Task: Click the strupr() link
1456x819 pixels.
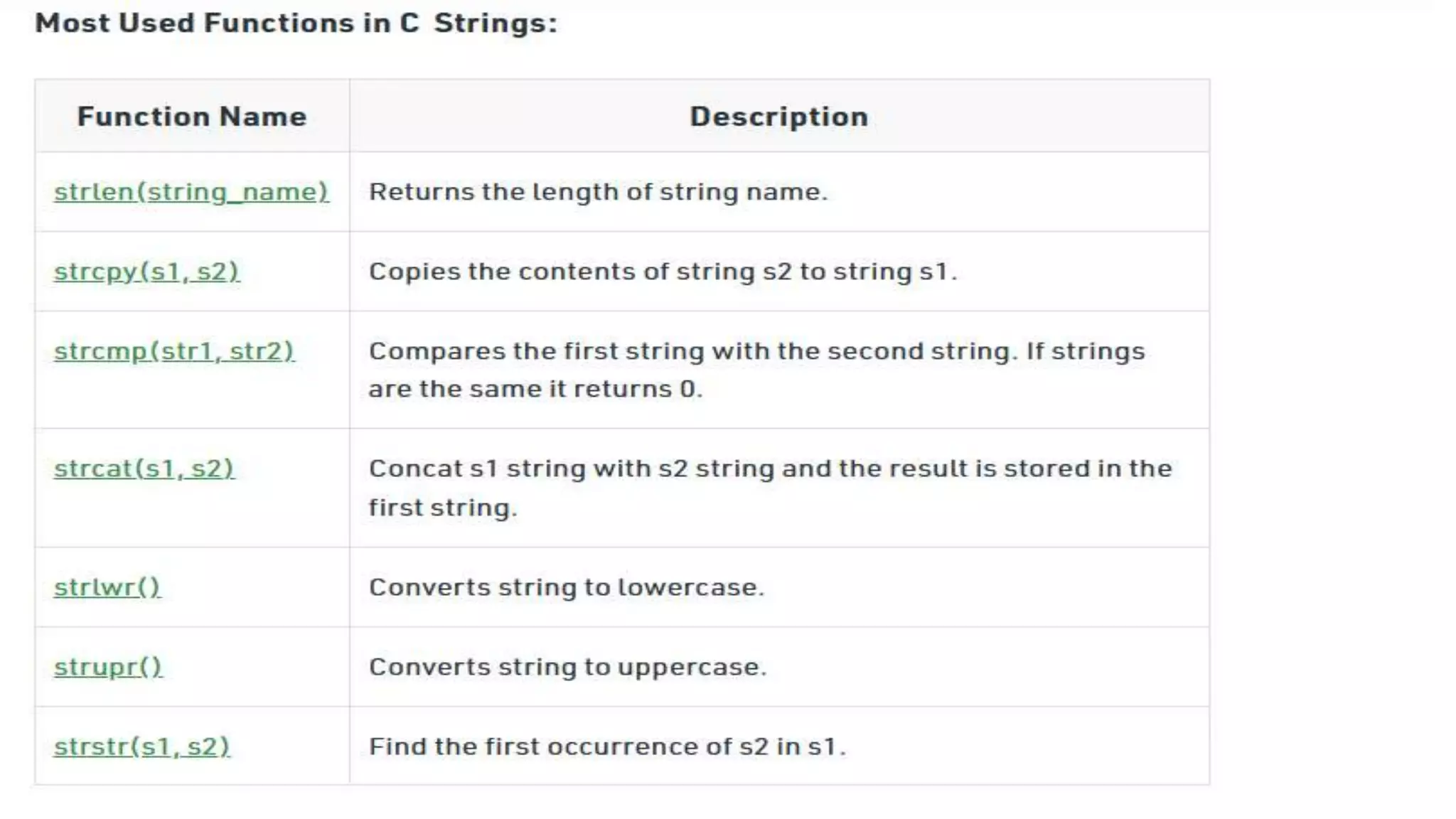Action: tap(108, 667)
